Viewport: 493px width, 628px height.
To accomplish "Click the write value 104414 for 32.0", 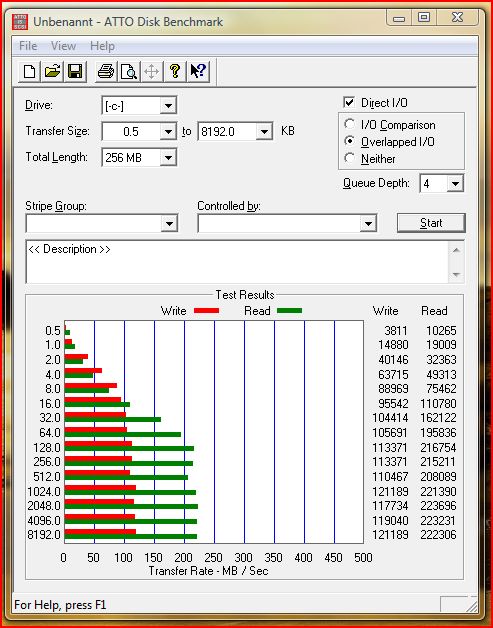I will tap(390, 418).
